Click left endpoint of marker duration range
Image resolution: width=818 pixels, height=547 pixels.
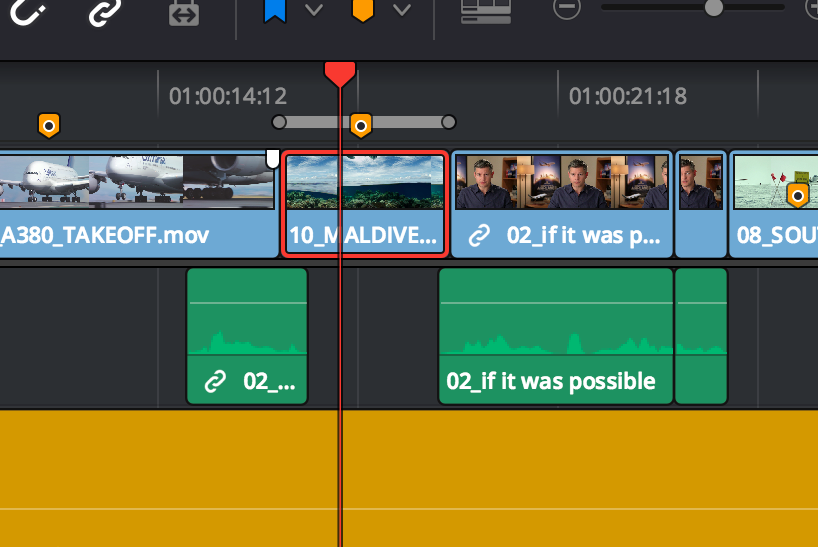click(279, 122)
